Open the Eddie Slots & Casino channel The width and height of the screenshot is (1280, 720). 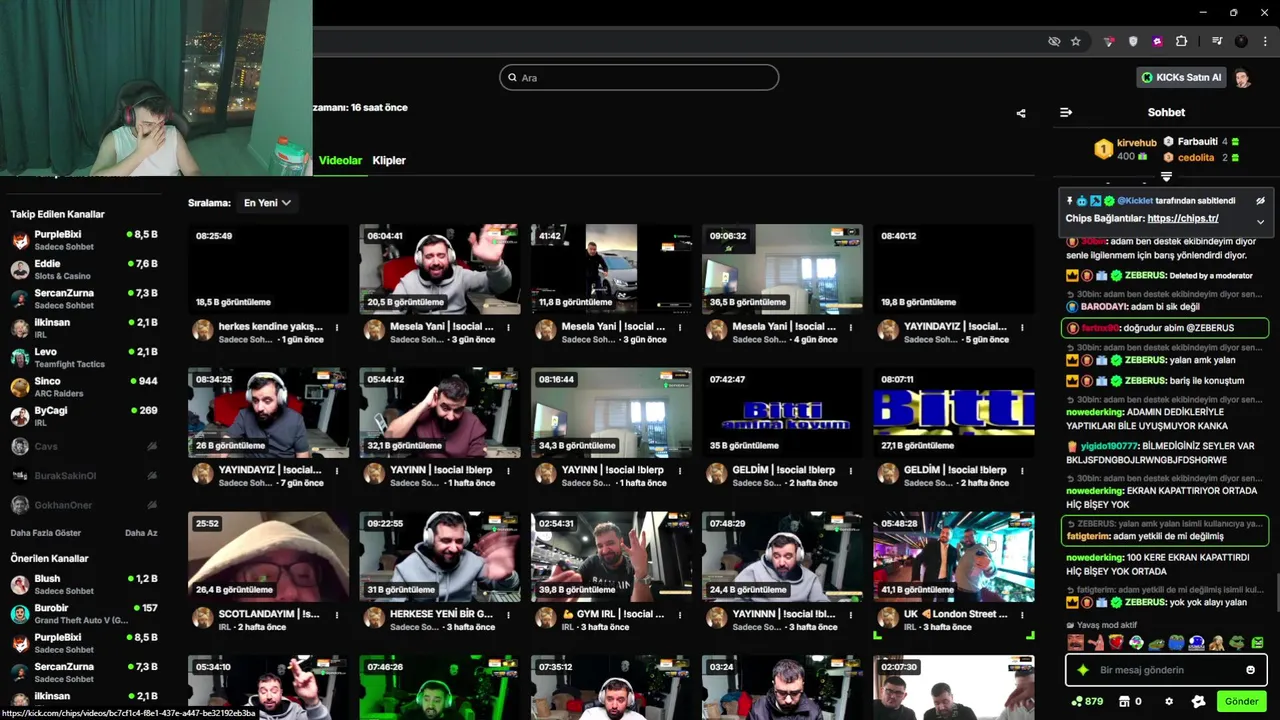click(84, 269)
